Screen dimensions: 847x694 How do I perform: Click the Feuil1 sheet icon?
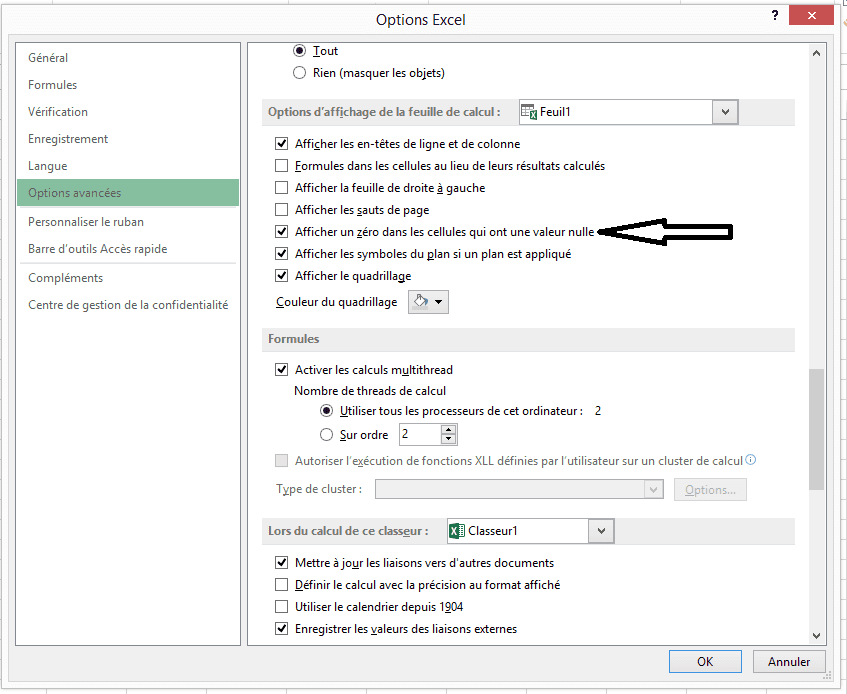tap(529, 112)
